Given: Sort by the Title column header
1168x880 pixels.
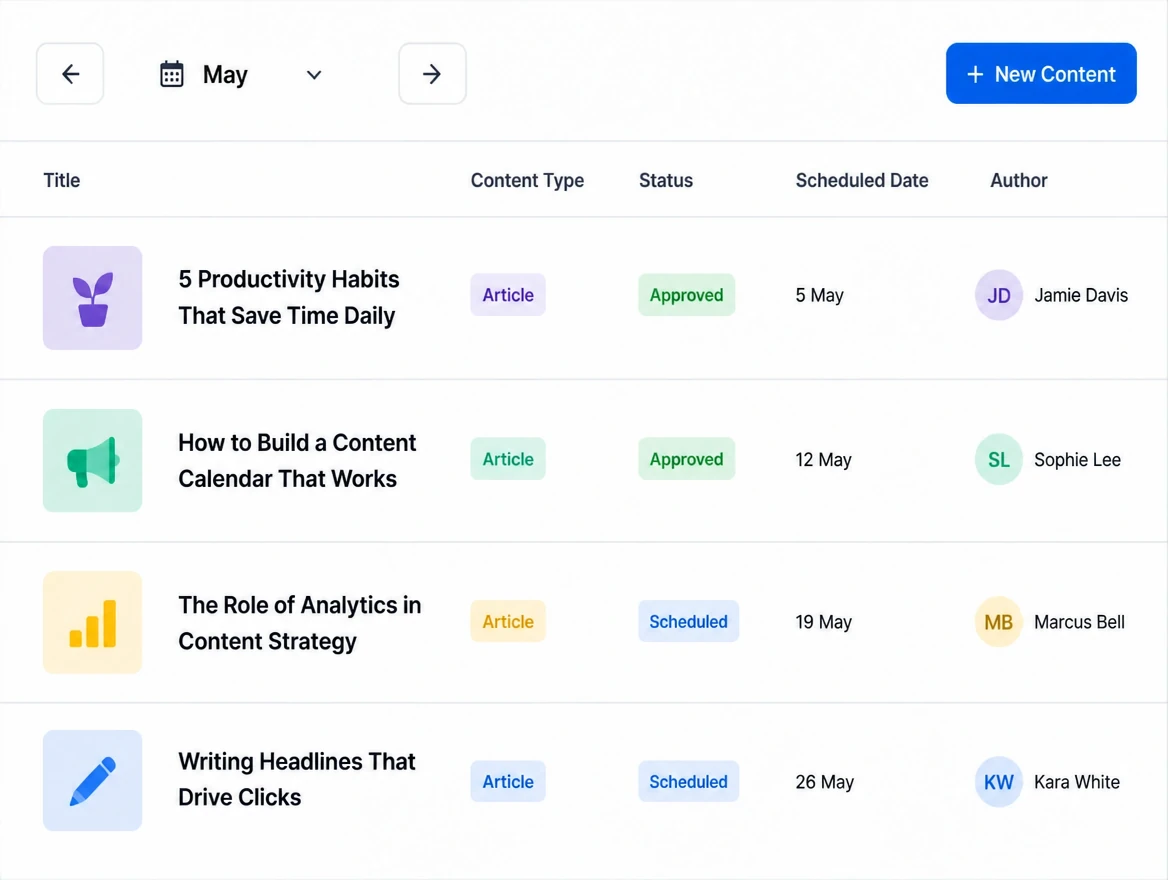Looking at the screenshot, I should tap(62, 180).
